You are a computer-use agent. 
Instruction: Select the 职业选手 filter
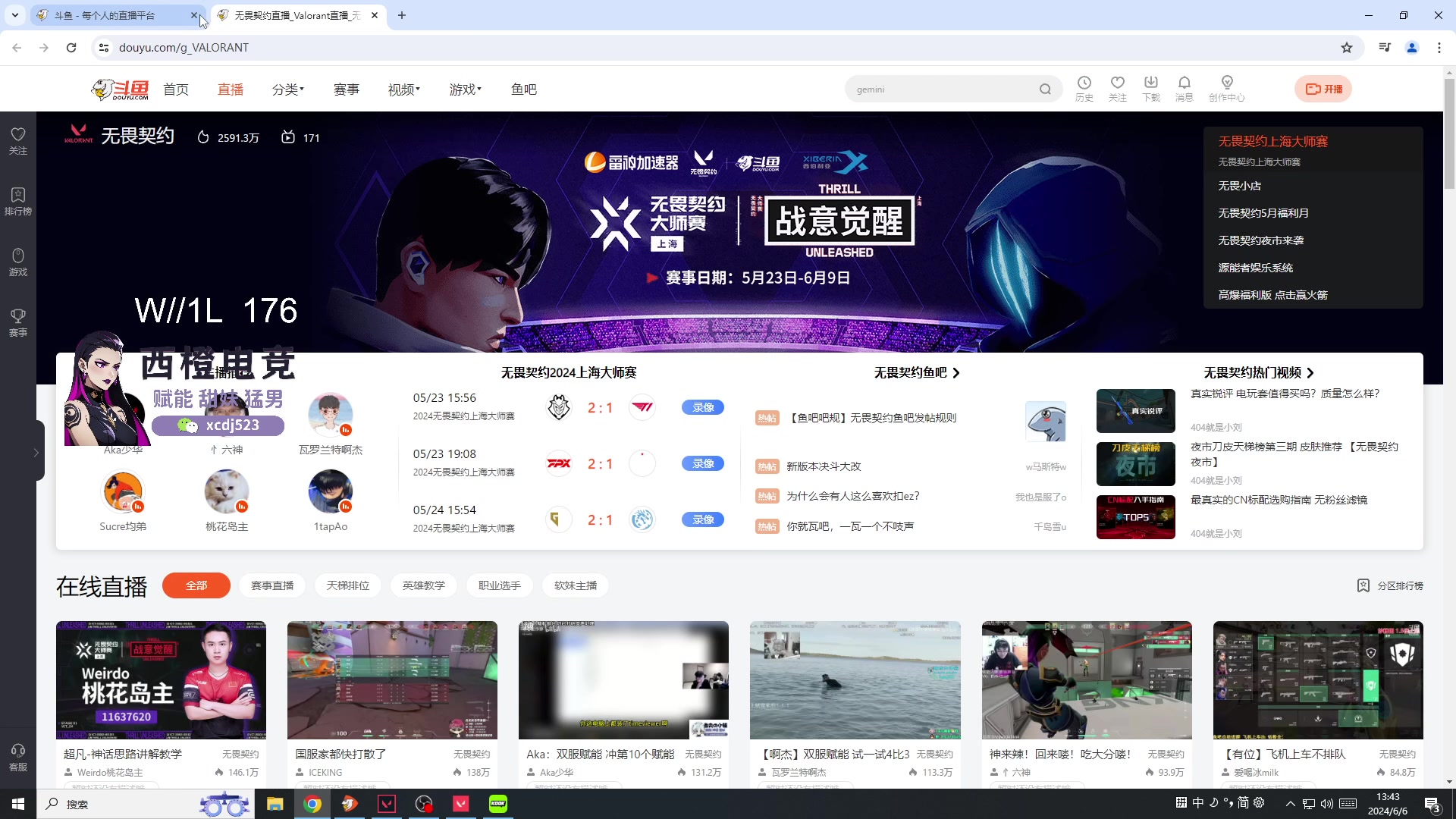coord(500,585)
